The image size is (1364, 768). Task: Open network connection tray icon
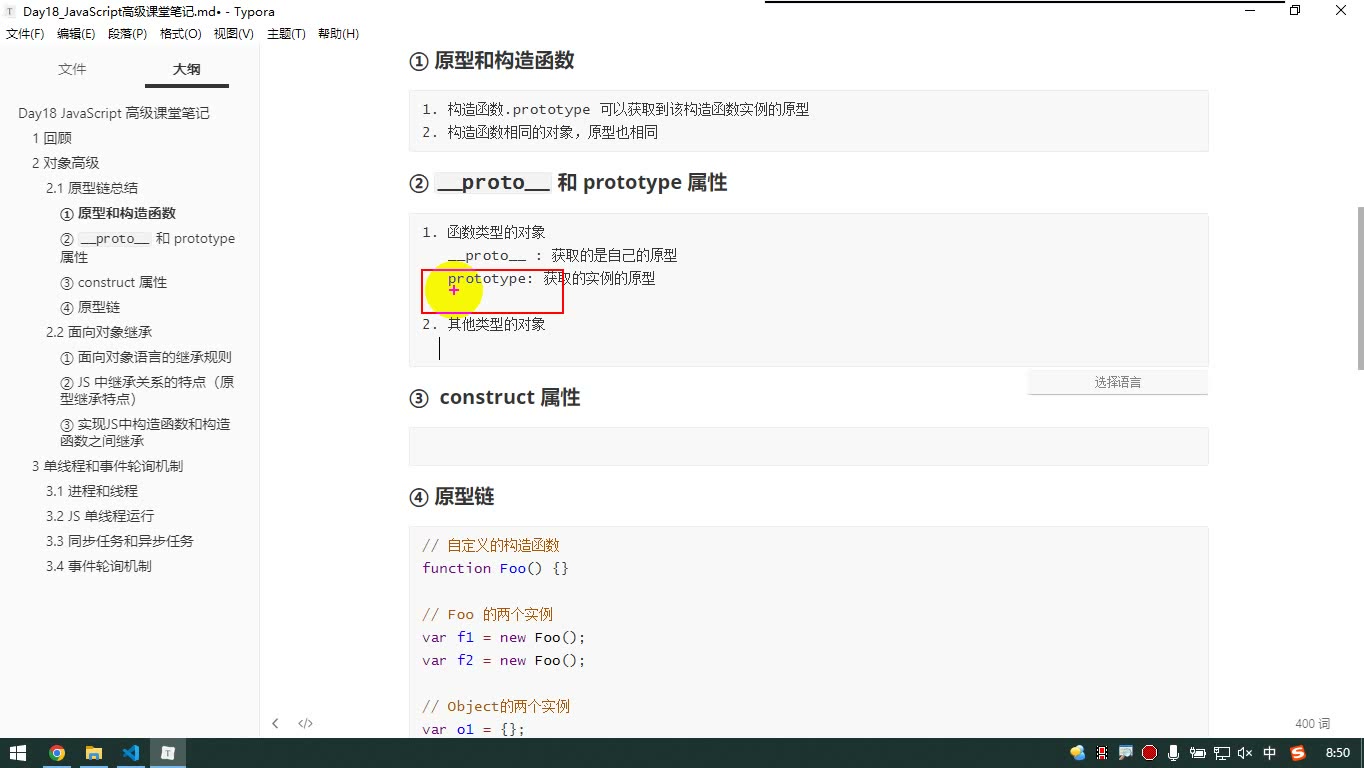[x=1221, y=753]
